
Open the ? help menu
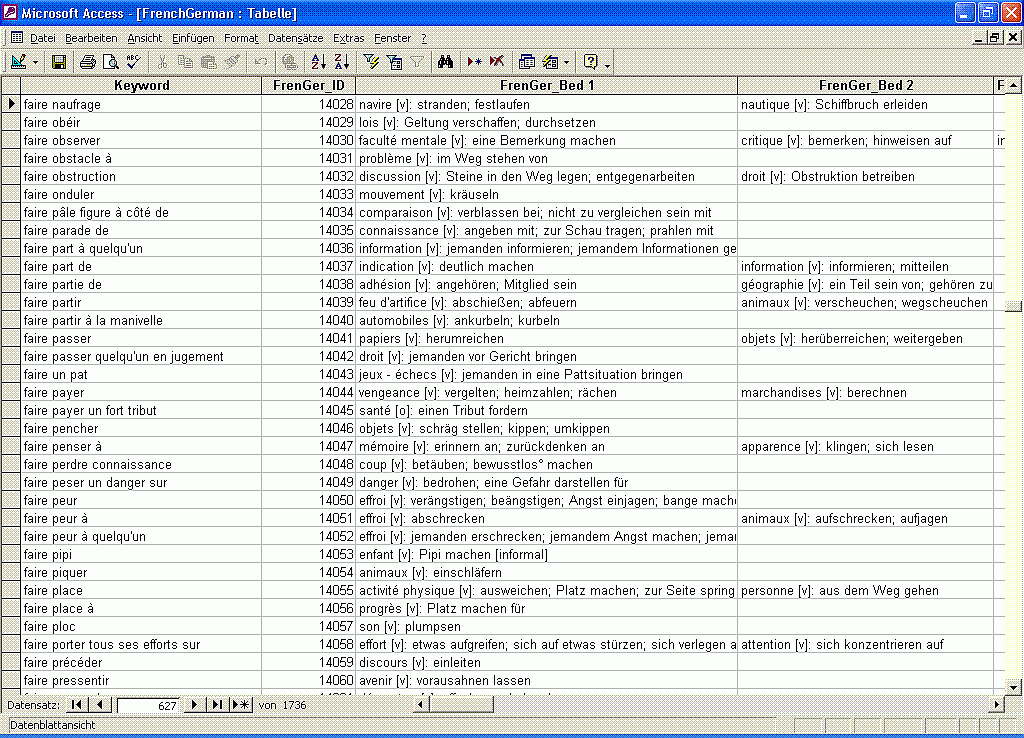424,38
